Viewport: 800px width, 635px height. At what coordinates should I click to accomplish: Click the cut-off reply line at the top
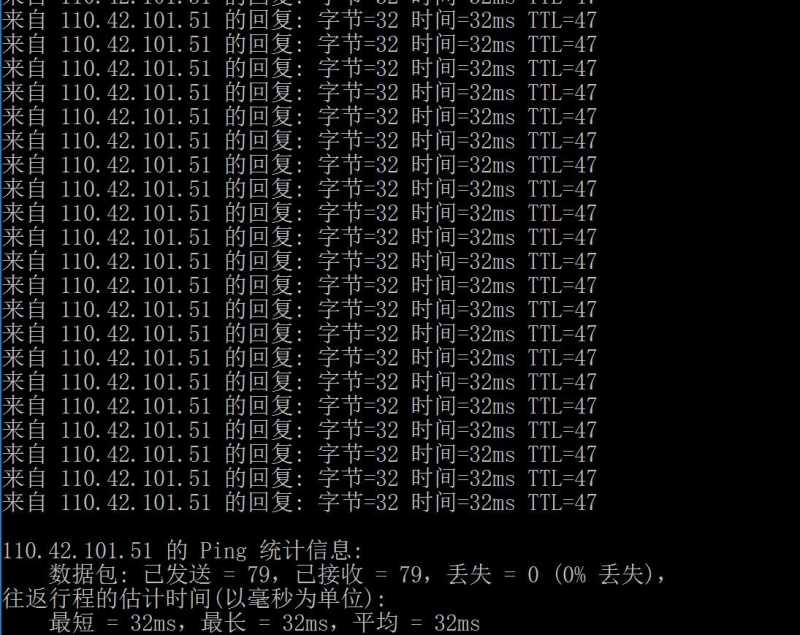299,3
